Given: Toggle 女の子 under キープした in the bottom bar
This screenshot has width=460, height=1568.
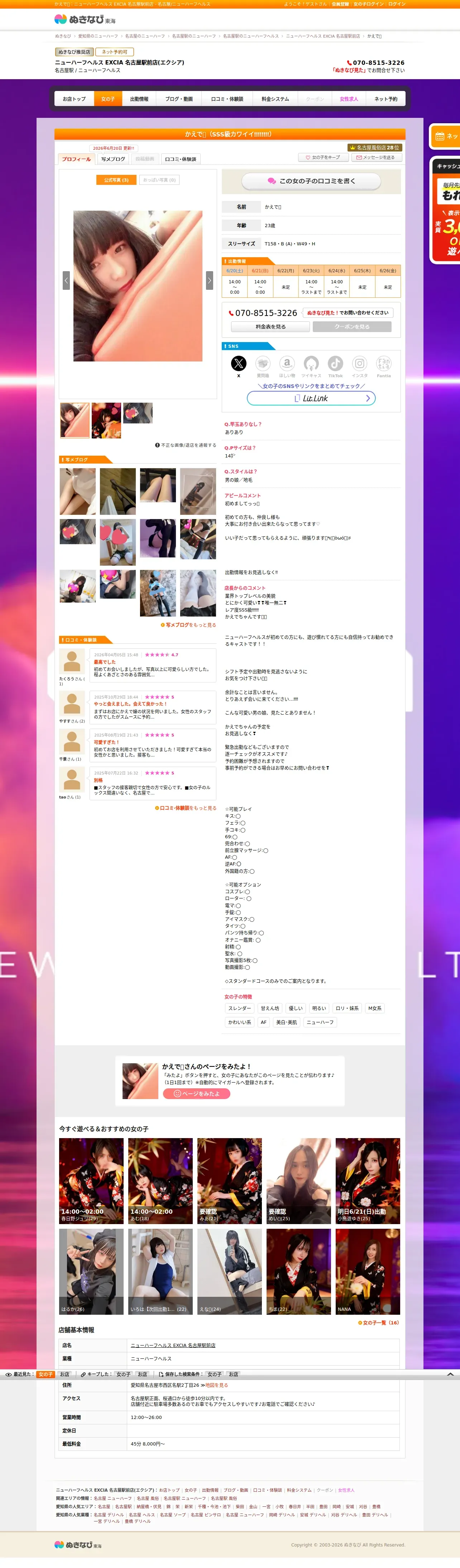Looking at the screenshot, I should pos(124,1374).
